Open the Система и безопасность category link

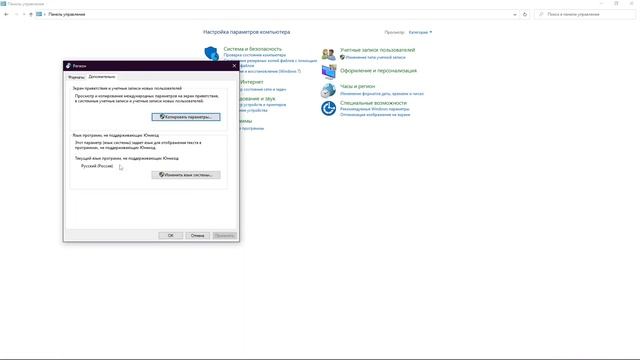tap(253, 49)
